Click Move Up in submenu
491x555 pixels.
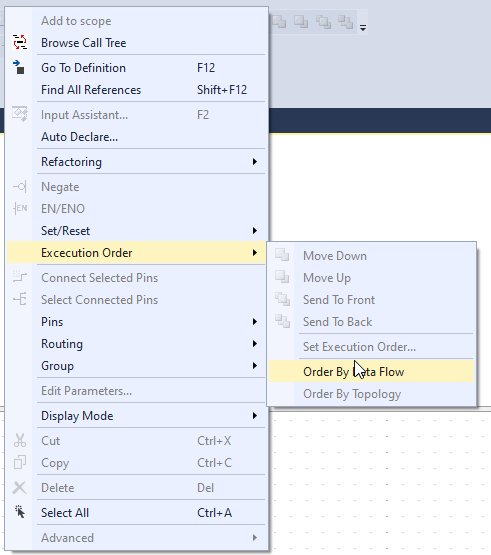(x=372, y=278)
